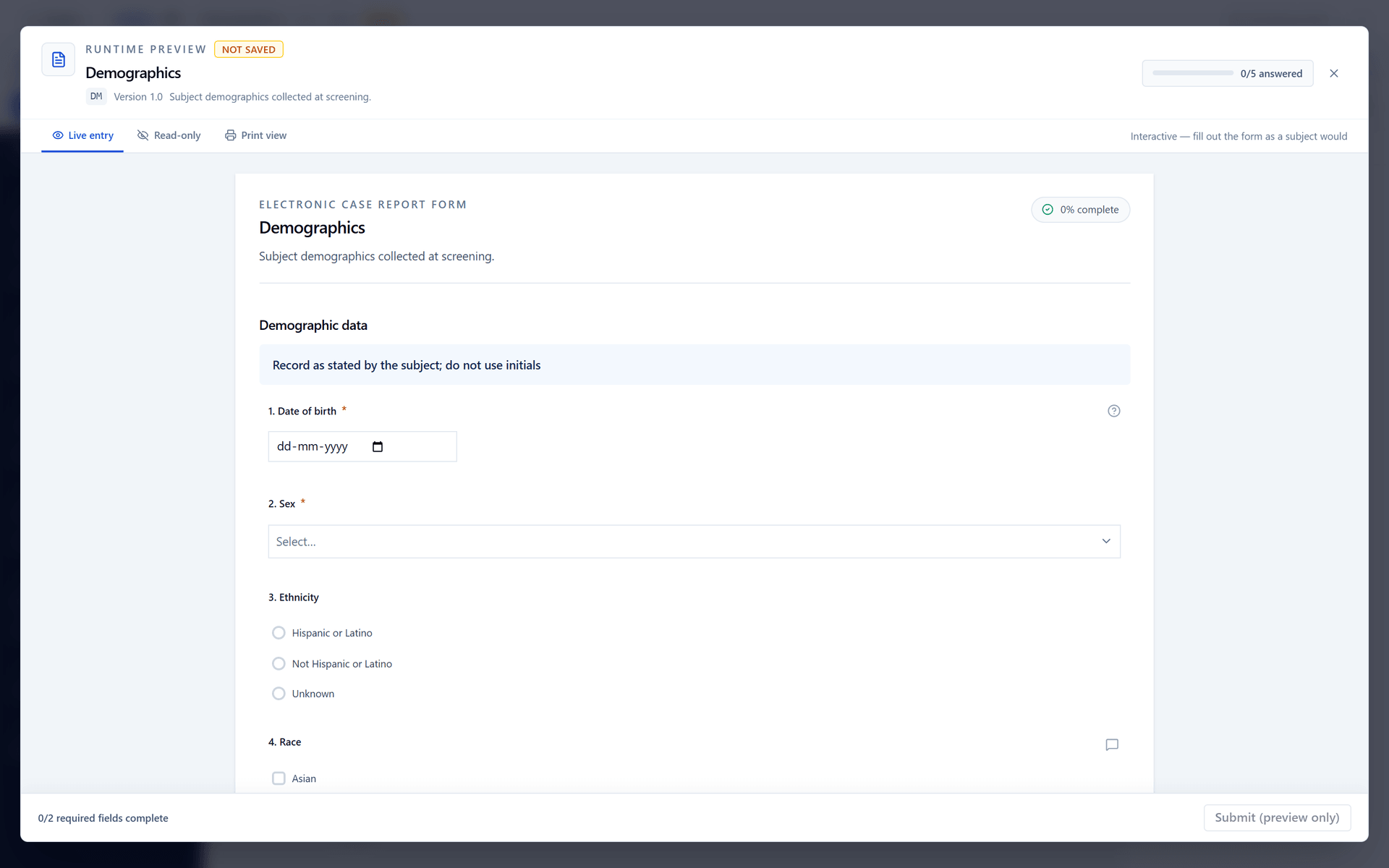This screenshot has height=868, width=1389.
Task: Select Unknown ethnicity option
Action: click(279, 694)
